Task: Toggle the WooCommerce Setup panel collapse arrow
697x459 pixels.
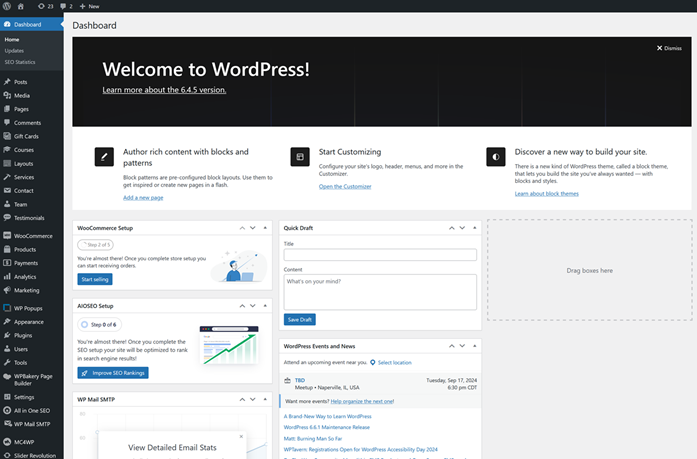Action: point(265,228)
